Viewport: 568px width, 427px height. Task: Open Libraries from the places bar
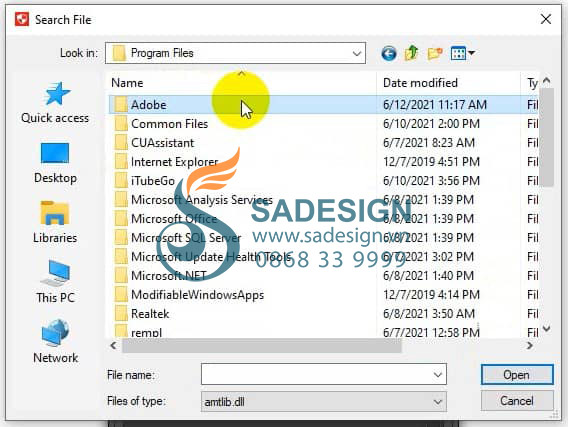pyautogui.click(x=55, y=222)
